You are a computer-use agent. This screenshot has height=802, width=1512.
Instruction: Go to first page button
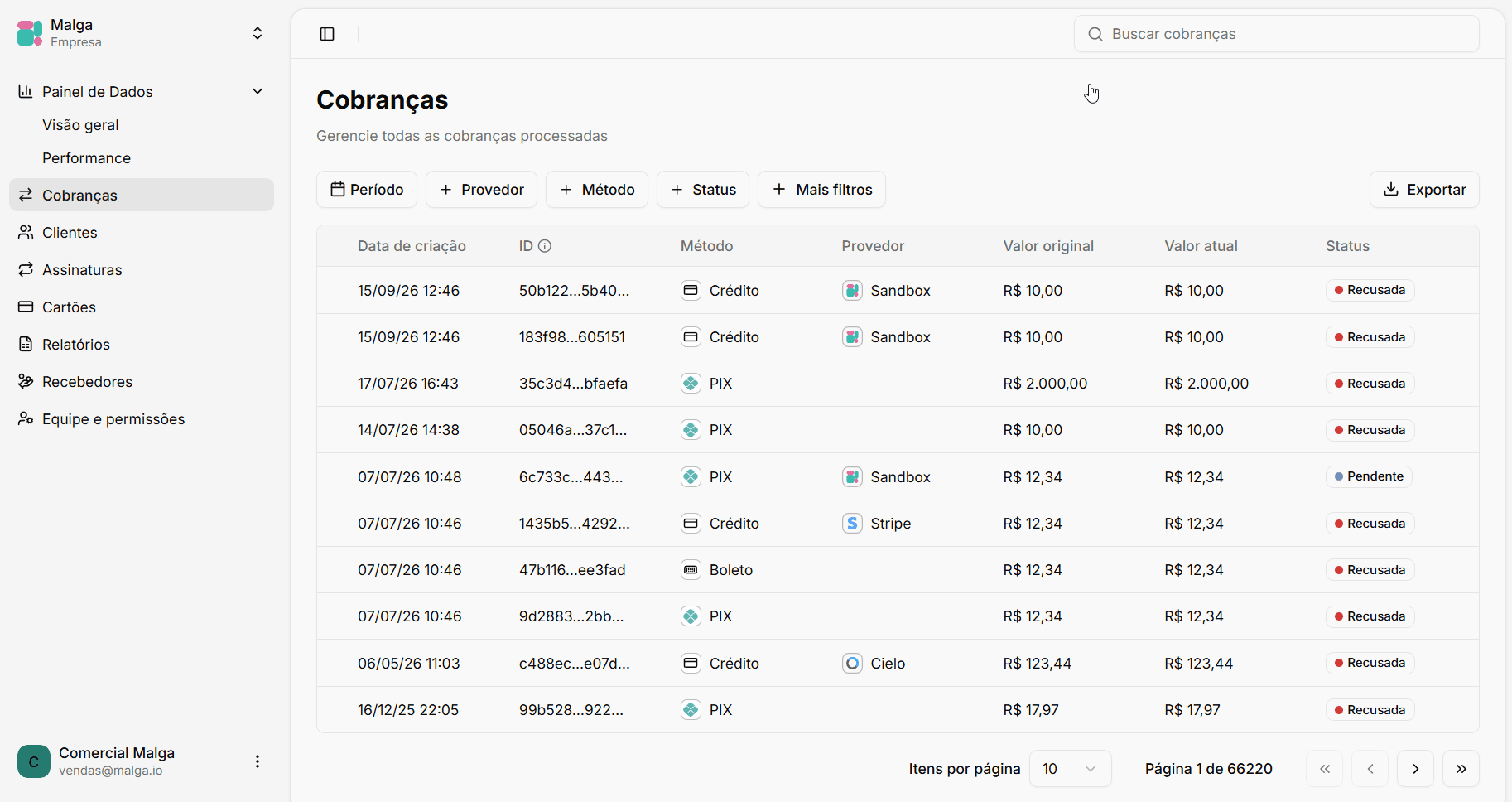(x=1325, y=769)
